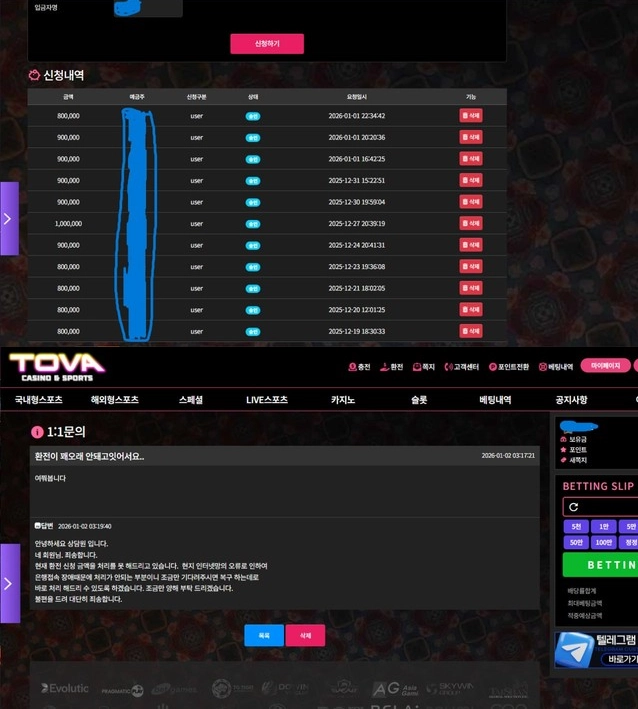The image size is (638, 709).
Task: Click the refresh icon in Betting Slip
Action: (x=574, y=507)
